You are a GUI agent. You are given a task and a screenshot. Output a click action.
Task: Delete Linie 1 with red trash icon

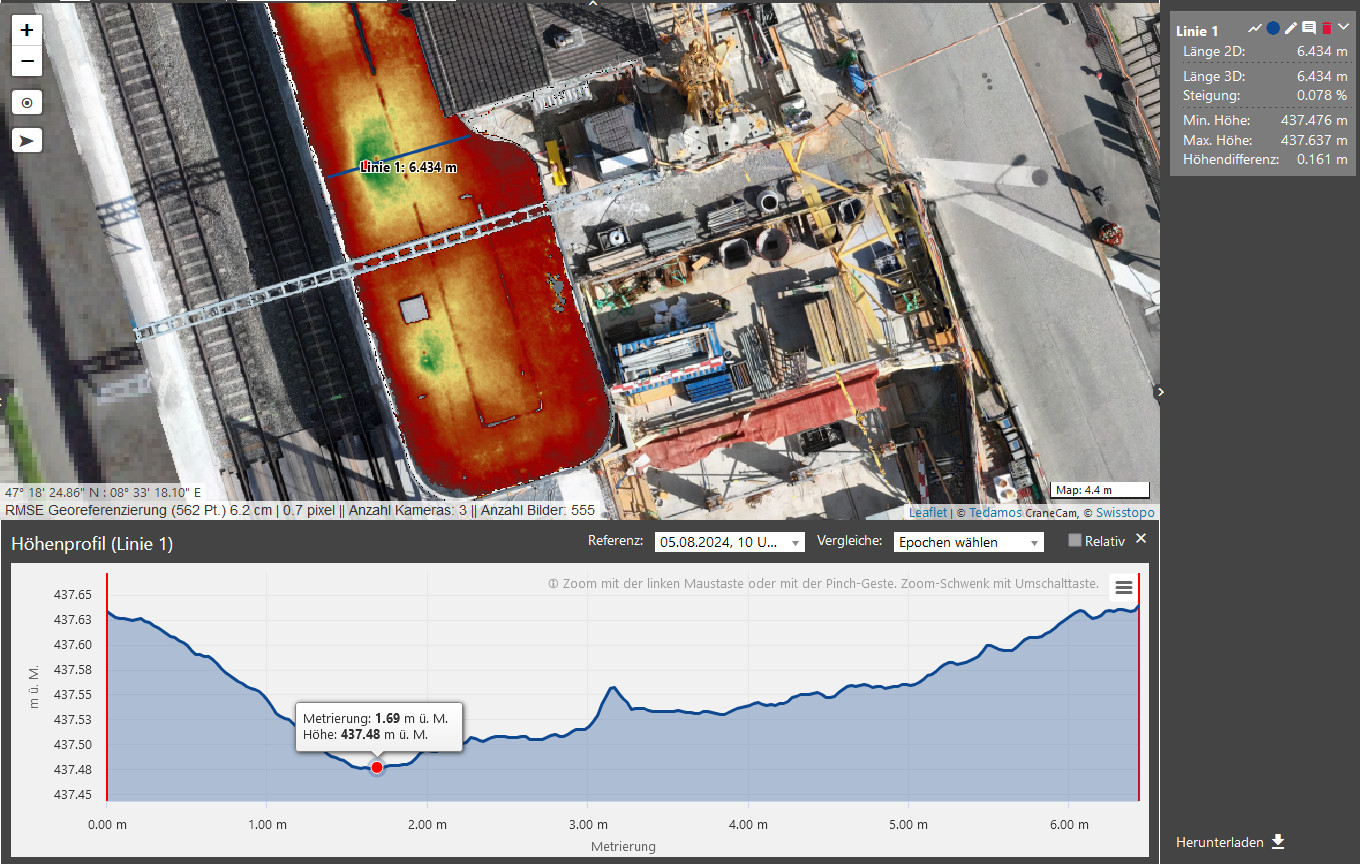click(x=1327, y=29)
